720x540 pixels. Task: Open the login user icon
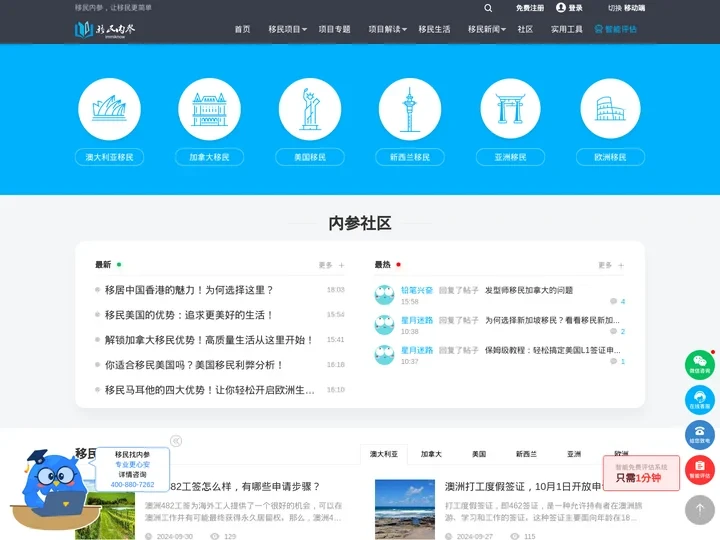click(560, 8)
